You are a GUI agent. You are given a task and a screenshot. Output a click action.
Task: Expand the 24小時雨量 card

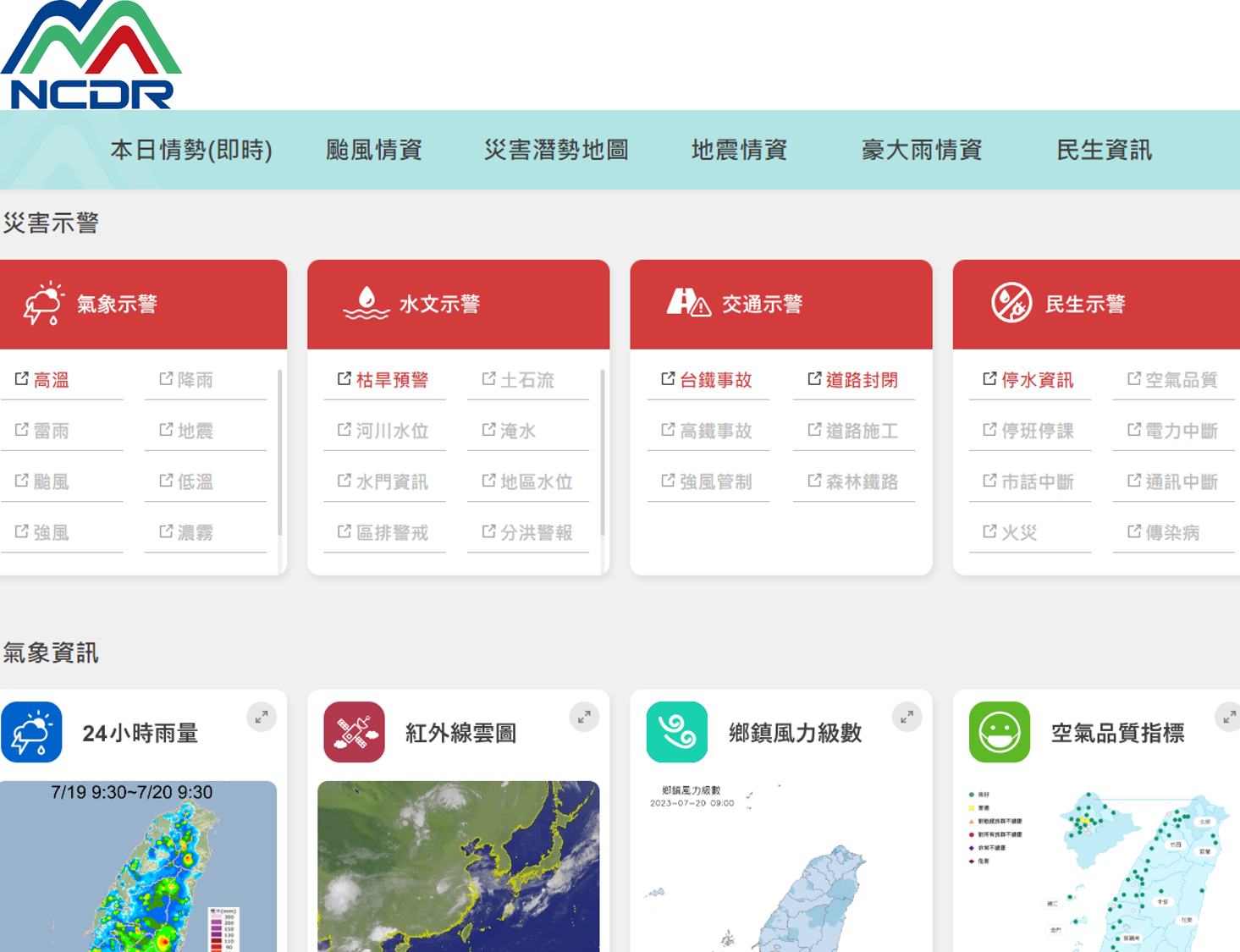pos(262,717)
